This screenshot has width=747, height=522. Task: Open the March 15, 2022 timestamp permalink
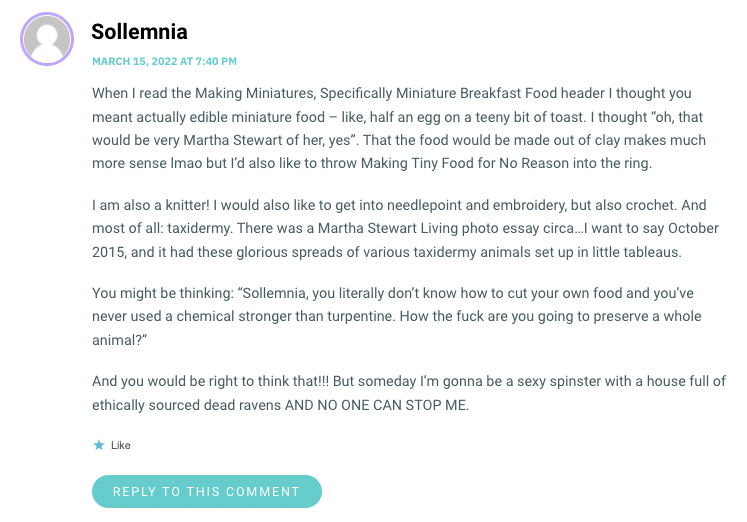164,61
